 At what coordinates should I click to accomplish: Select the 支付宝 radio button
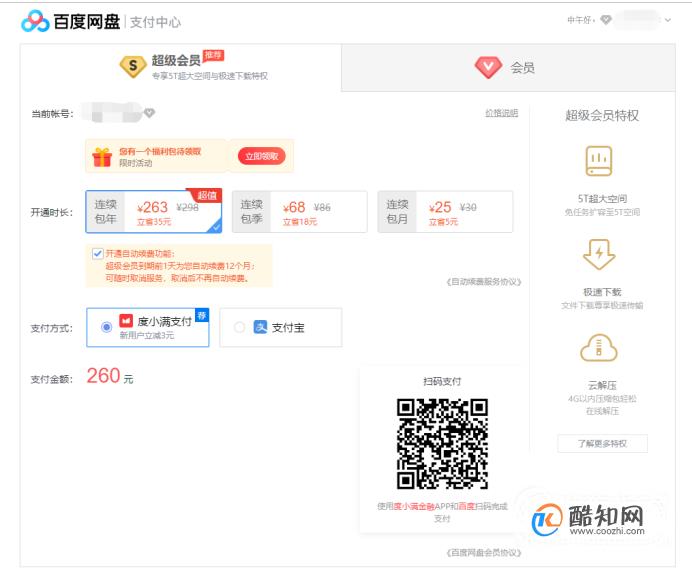tap(239, 327)
